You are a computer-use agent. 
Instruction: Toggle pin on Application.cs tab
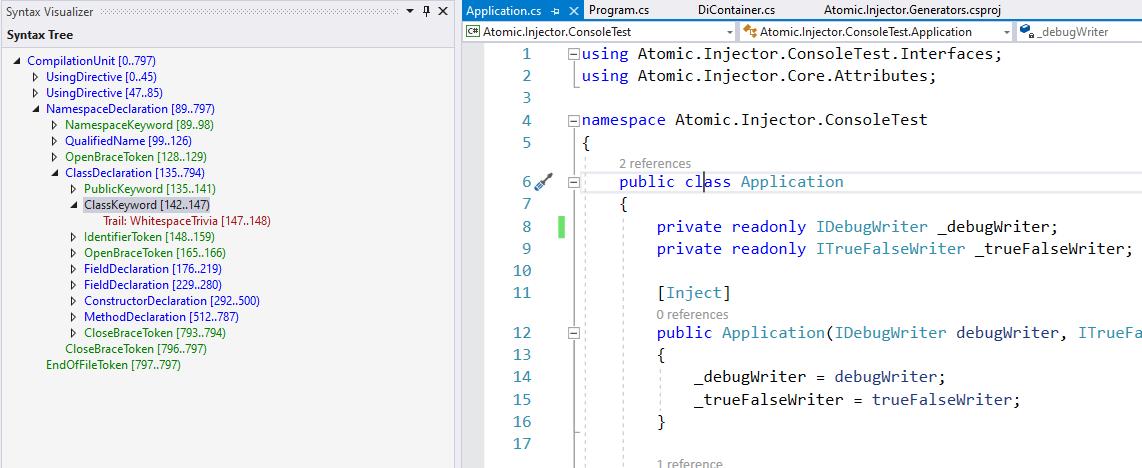555,12
